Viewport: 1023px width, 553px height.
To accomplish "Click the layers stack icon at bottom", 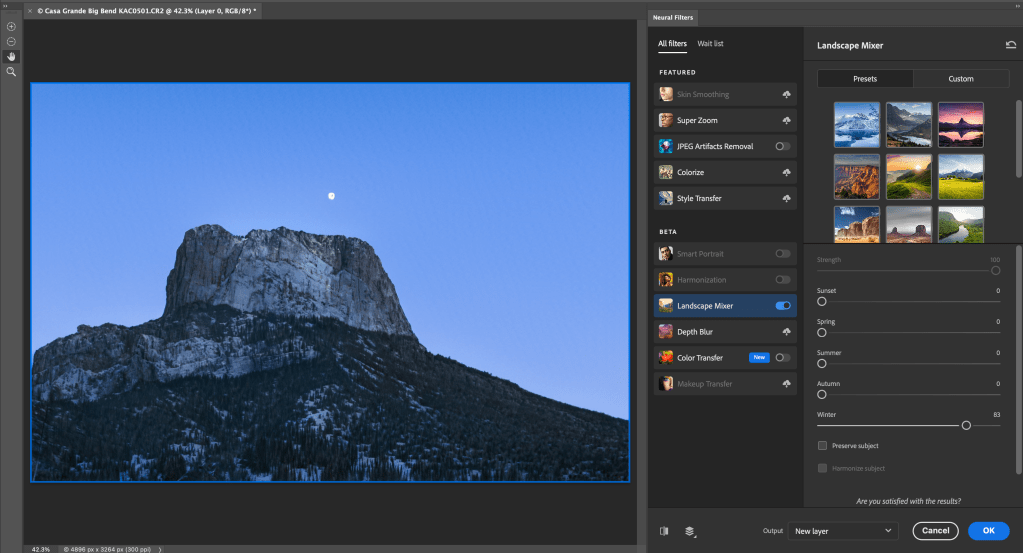I will pyautogui.click(x=690, y=531).
